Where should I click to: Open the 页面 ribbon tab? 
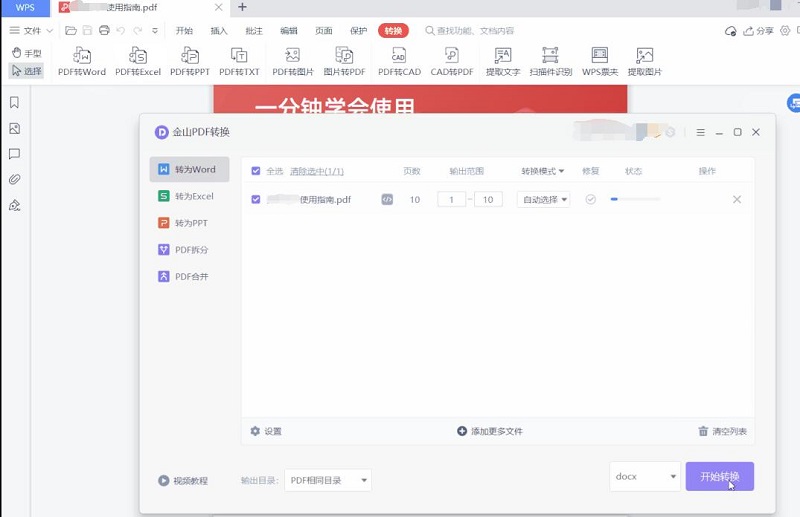[x=323, y=31]
